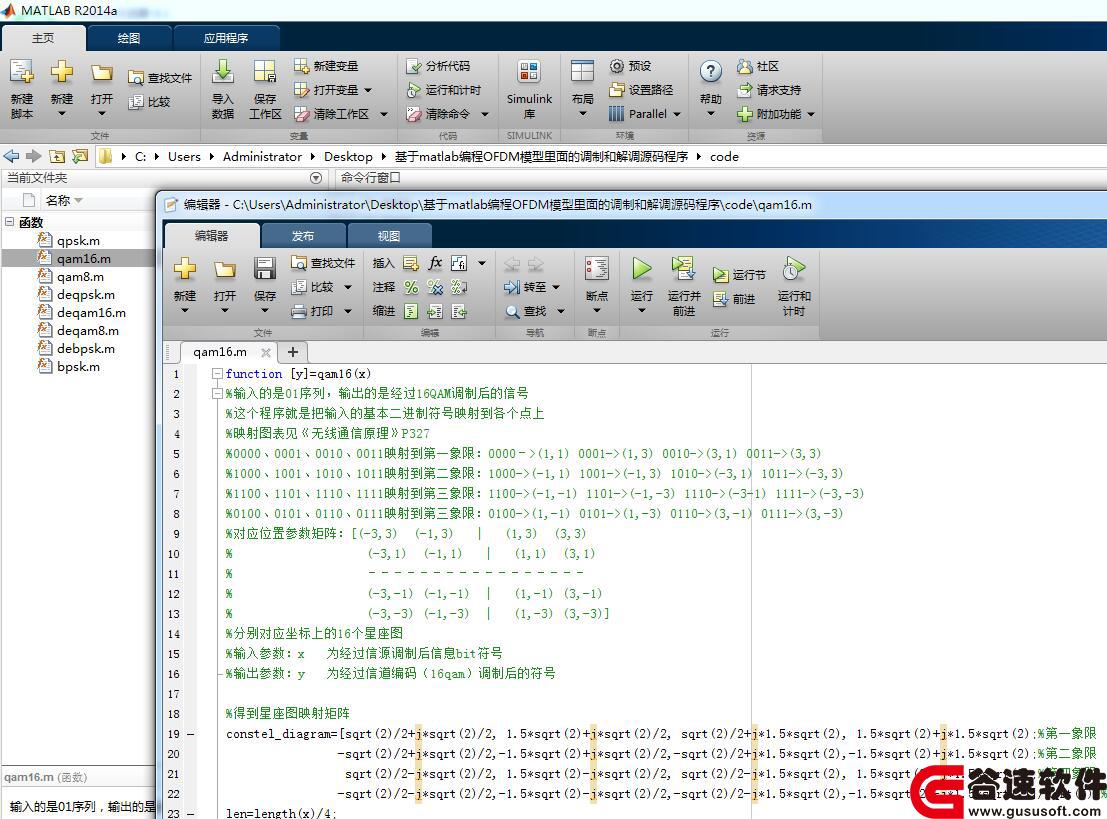Select bpsk.m in the file list
Screen dimensions: 1107x819
pyautogui.click(x=78, y=366)
